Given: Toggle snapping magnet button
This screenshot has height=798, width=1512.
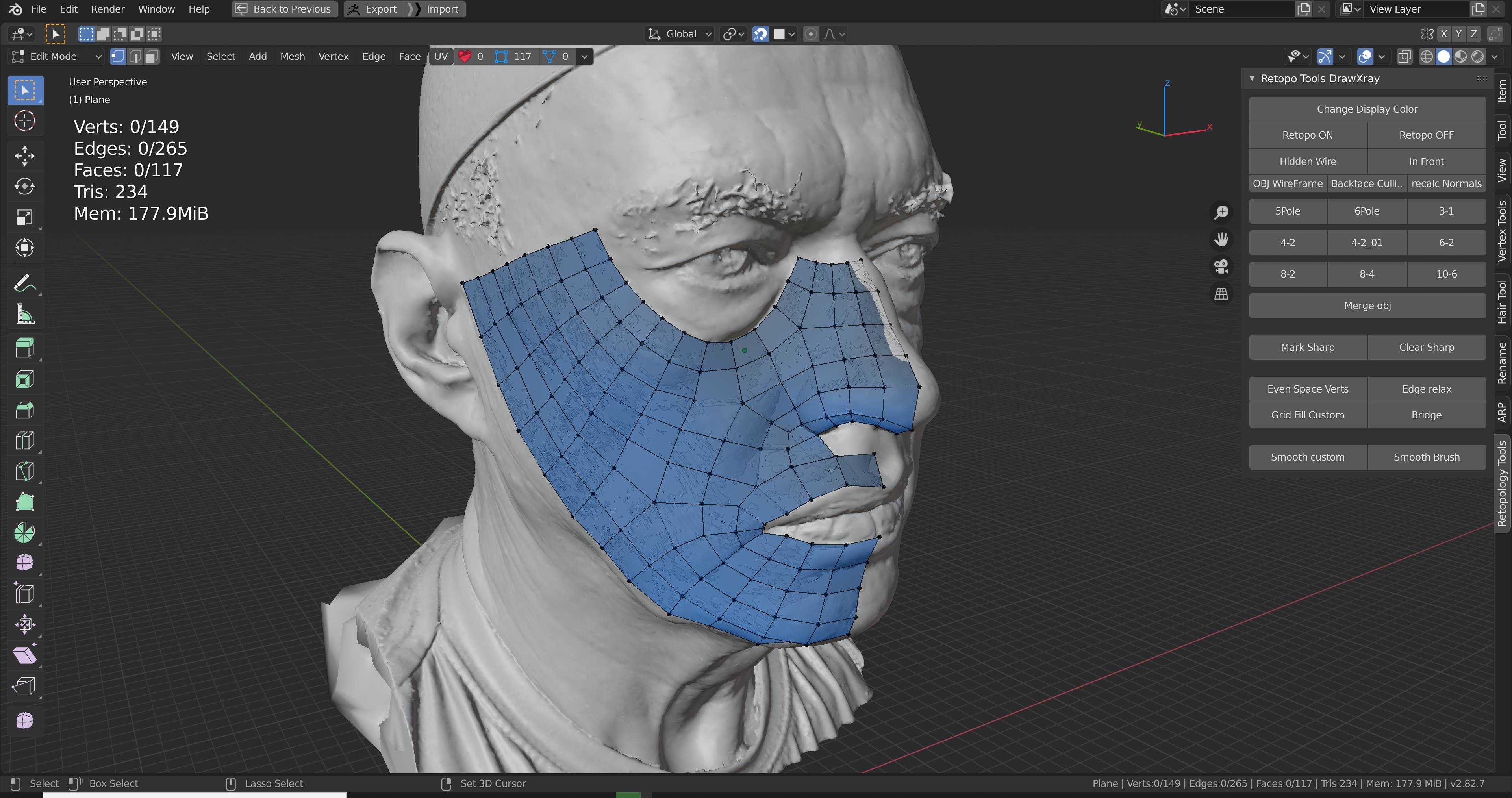Looking at the screenshot, I should pos(760,34).
